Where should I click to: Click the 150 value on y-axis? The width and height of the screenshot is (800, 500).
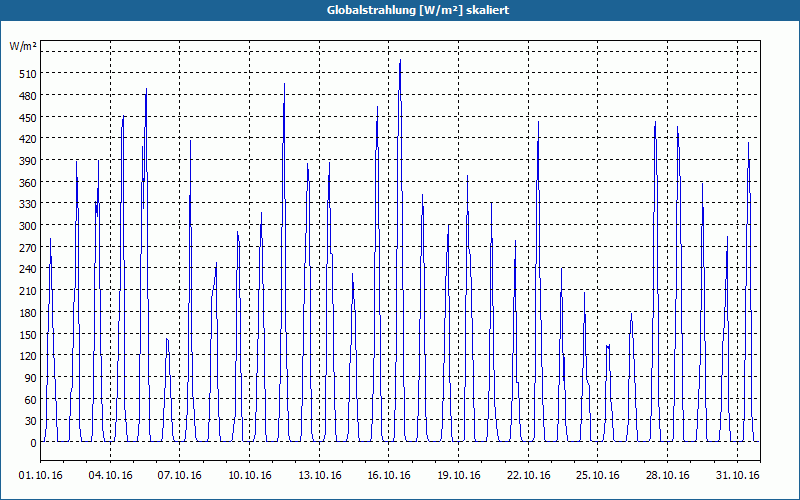[x=28, y=334]
